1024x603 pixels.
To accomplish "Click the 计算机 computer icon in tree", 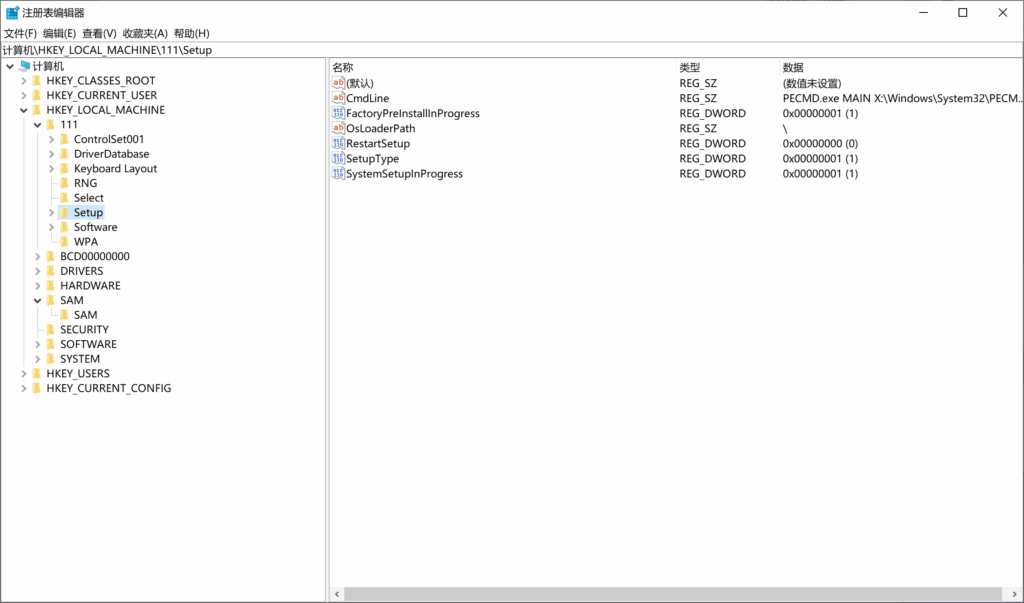I will pos(23,66).
